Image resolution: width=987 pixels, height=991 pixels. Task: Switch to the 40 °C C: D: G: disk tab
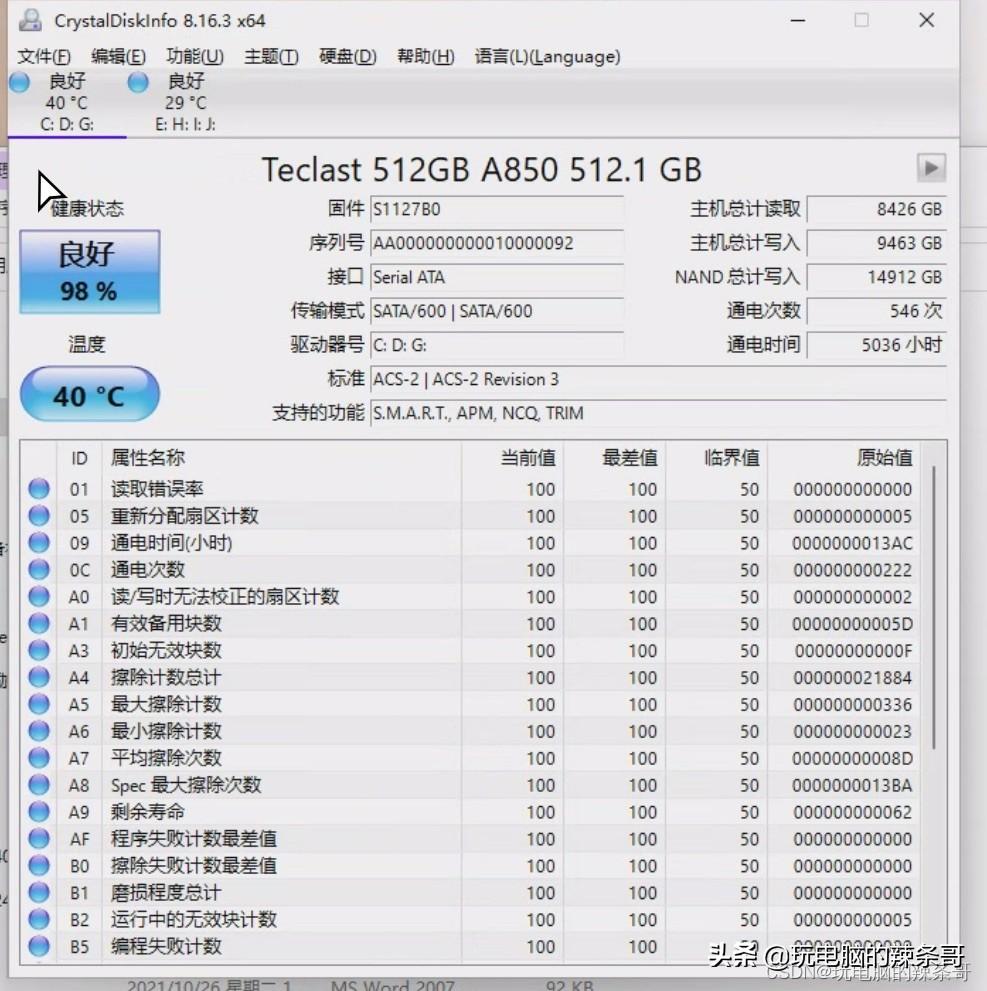(66, 101)
